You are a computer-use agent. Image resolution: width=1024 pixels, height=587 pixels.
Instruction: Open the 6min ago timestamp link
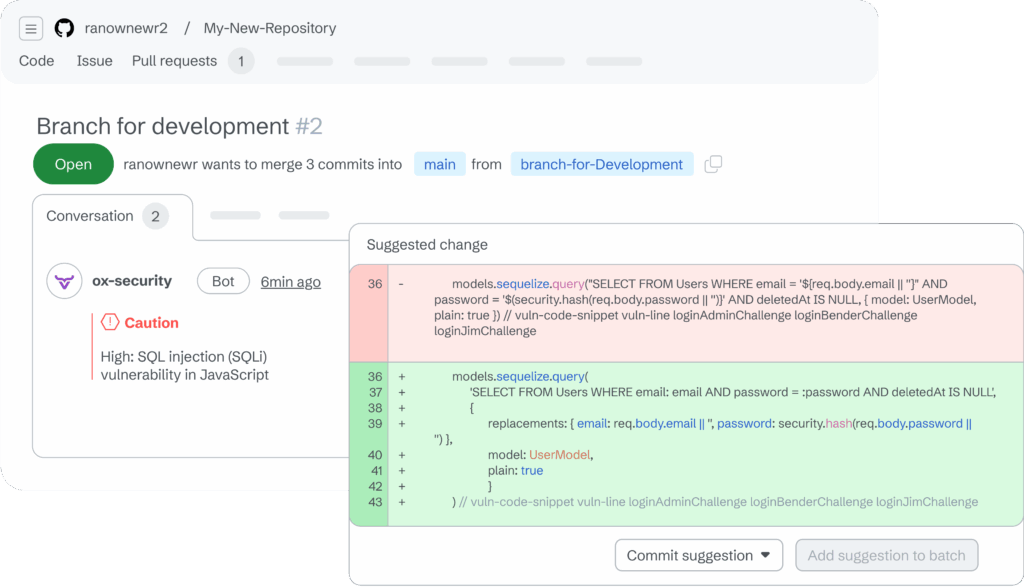click(x=290, y=281)
